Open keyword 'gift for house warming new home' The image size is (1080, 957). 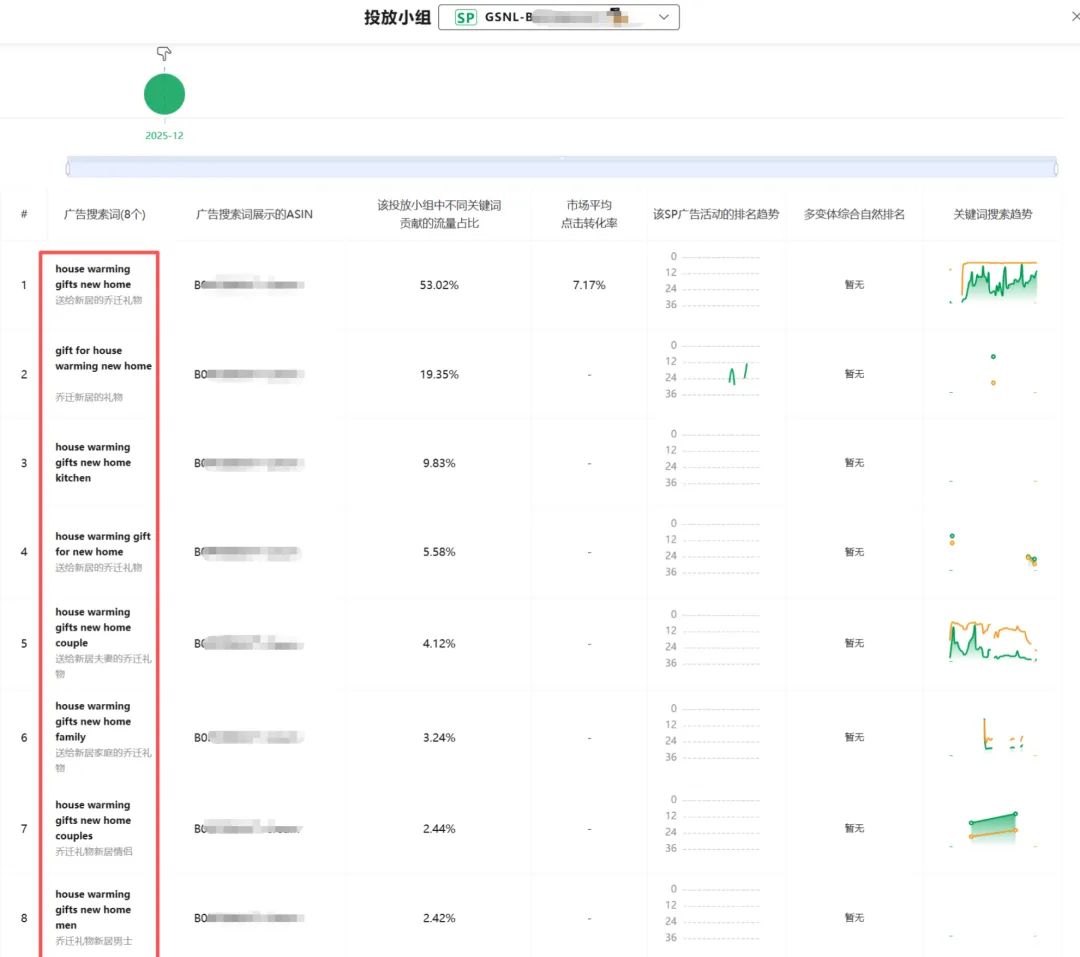103,358
